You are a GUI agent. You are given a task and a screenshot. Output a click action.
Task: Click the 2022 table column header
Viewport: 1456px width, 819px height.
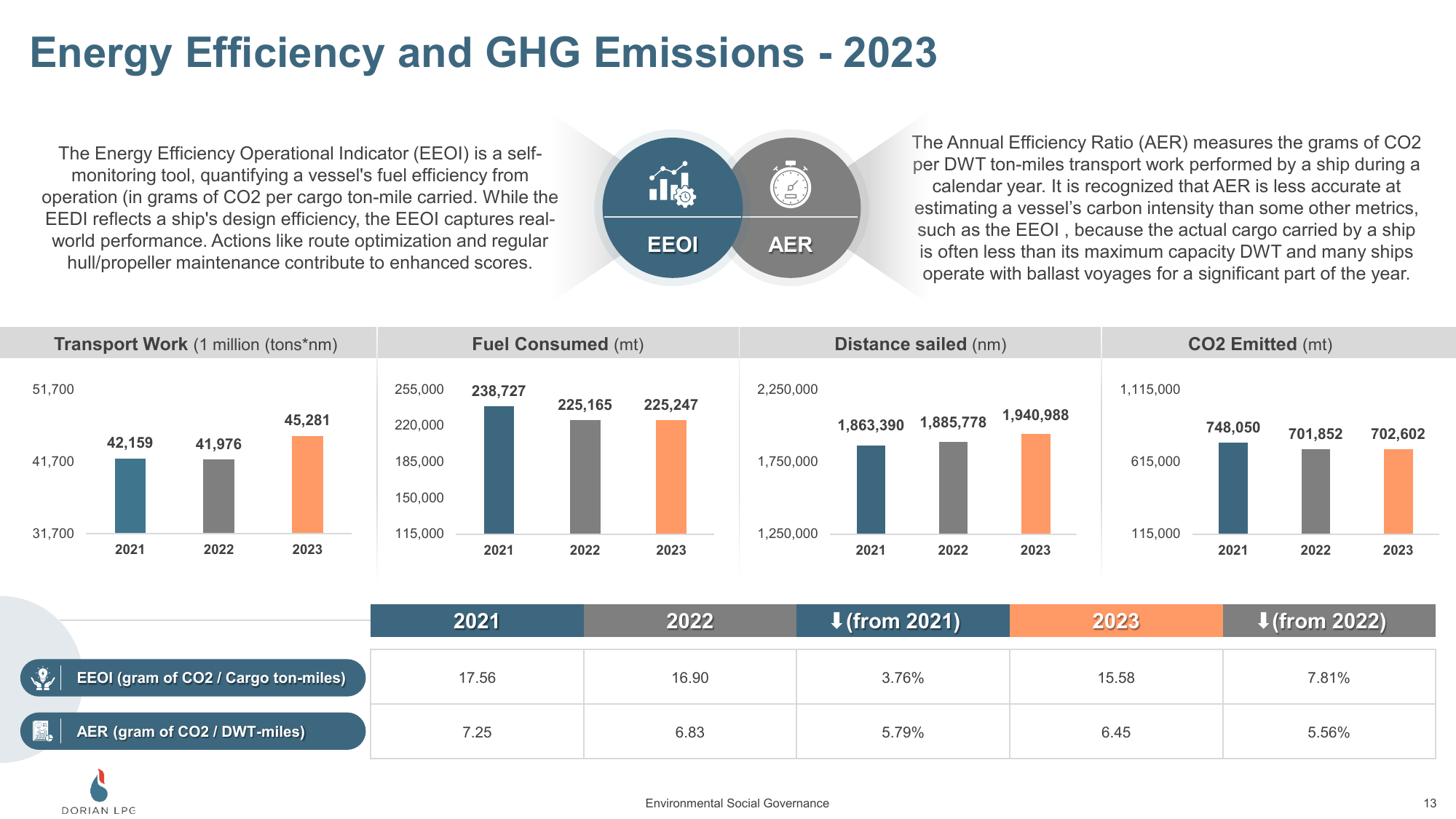[x=690, y=620]
